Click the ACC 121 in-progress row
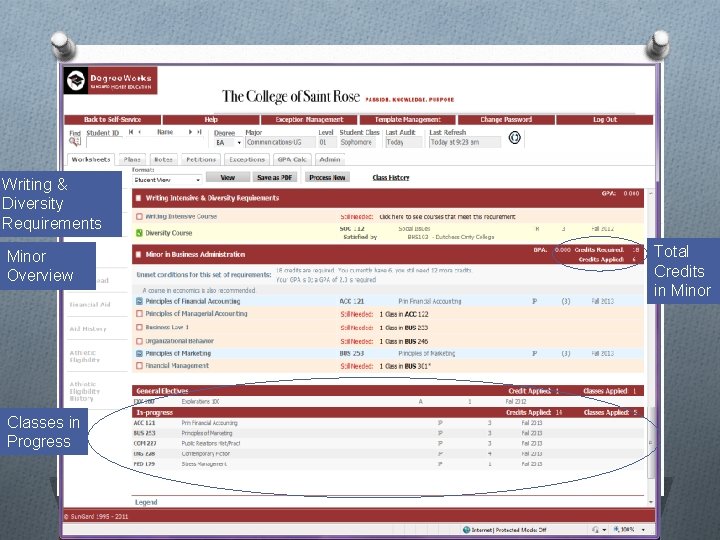 388,423
